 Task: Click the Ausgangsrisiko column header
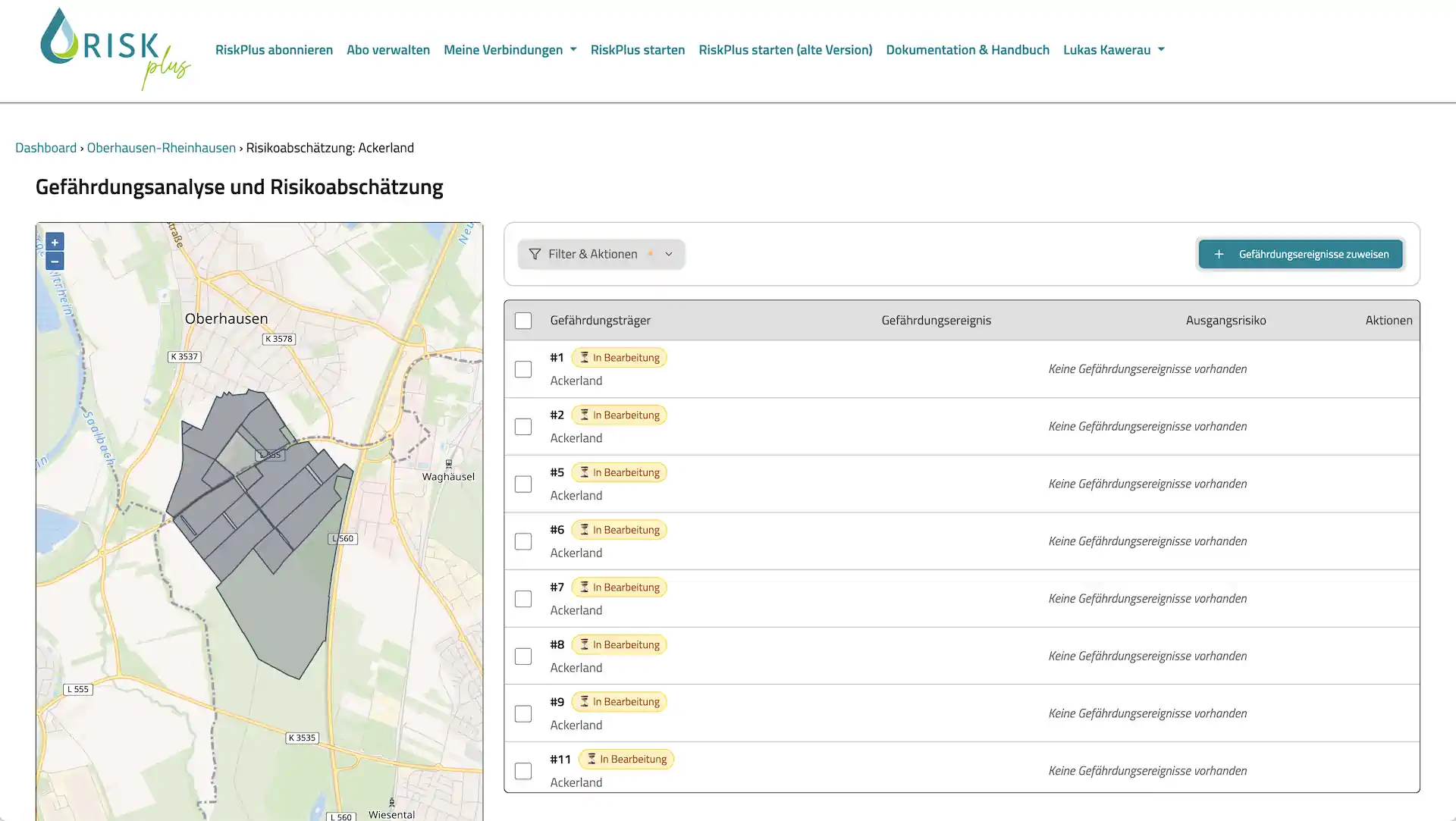1225,321
